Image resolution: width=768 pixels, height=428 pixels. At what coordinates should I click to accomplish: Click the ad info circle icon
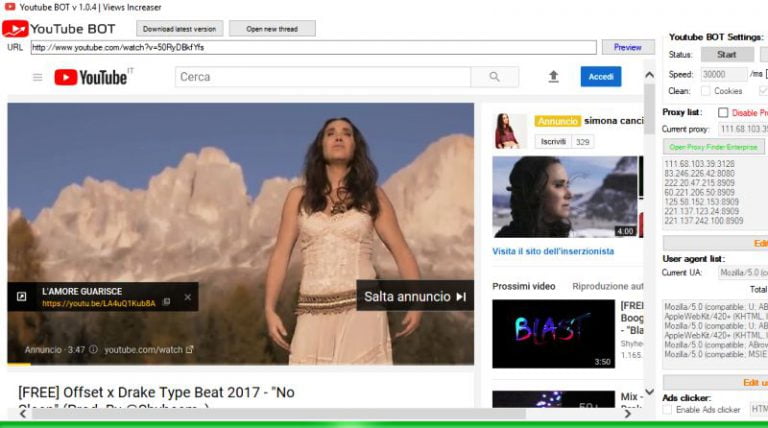click(93, 350)
